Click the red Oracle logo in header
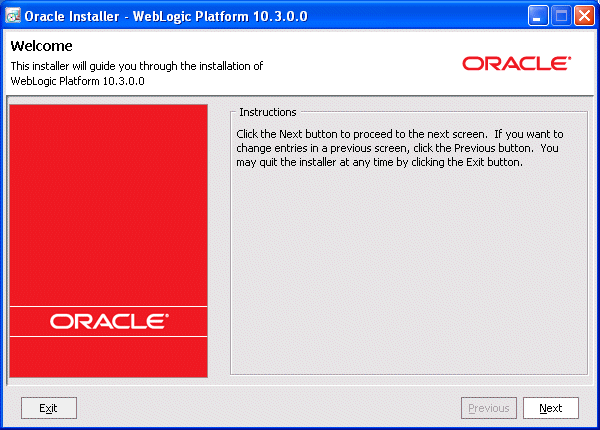Screen dimensions: 600x430 point(516,64)
